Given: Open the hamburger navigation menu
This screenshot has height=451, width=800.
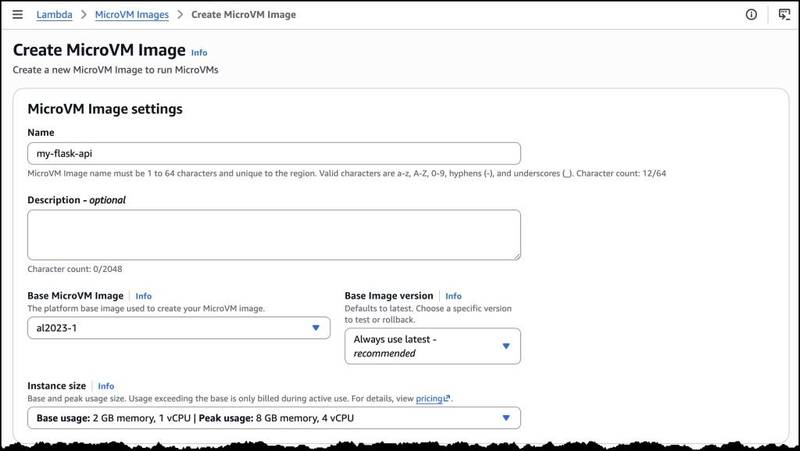Looking at the screenshot, I should tap(17, 14).
